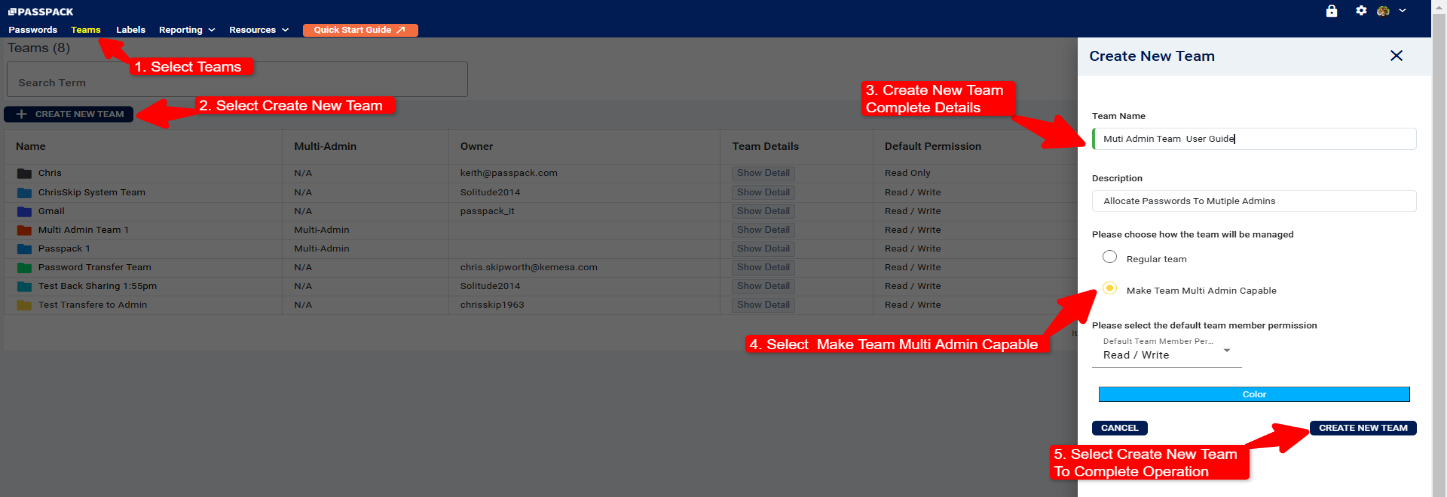Show Detail for Passpack 1

pos(763,248)
